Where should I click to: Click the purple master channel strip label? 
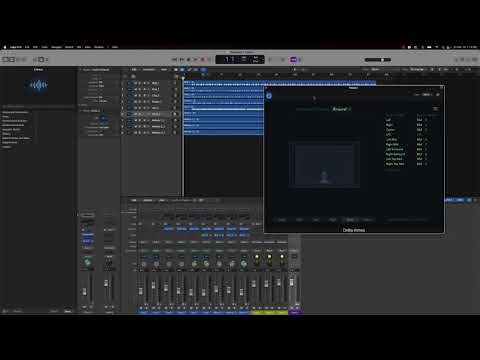point(295,312)
